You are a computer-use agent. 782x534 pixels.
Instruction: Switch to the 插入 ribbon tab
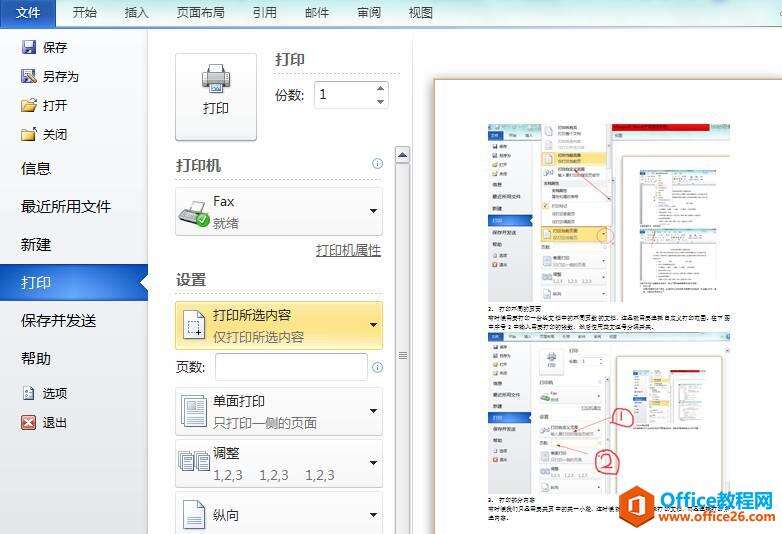[136, 12]
